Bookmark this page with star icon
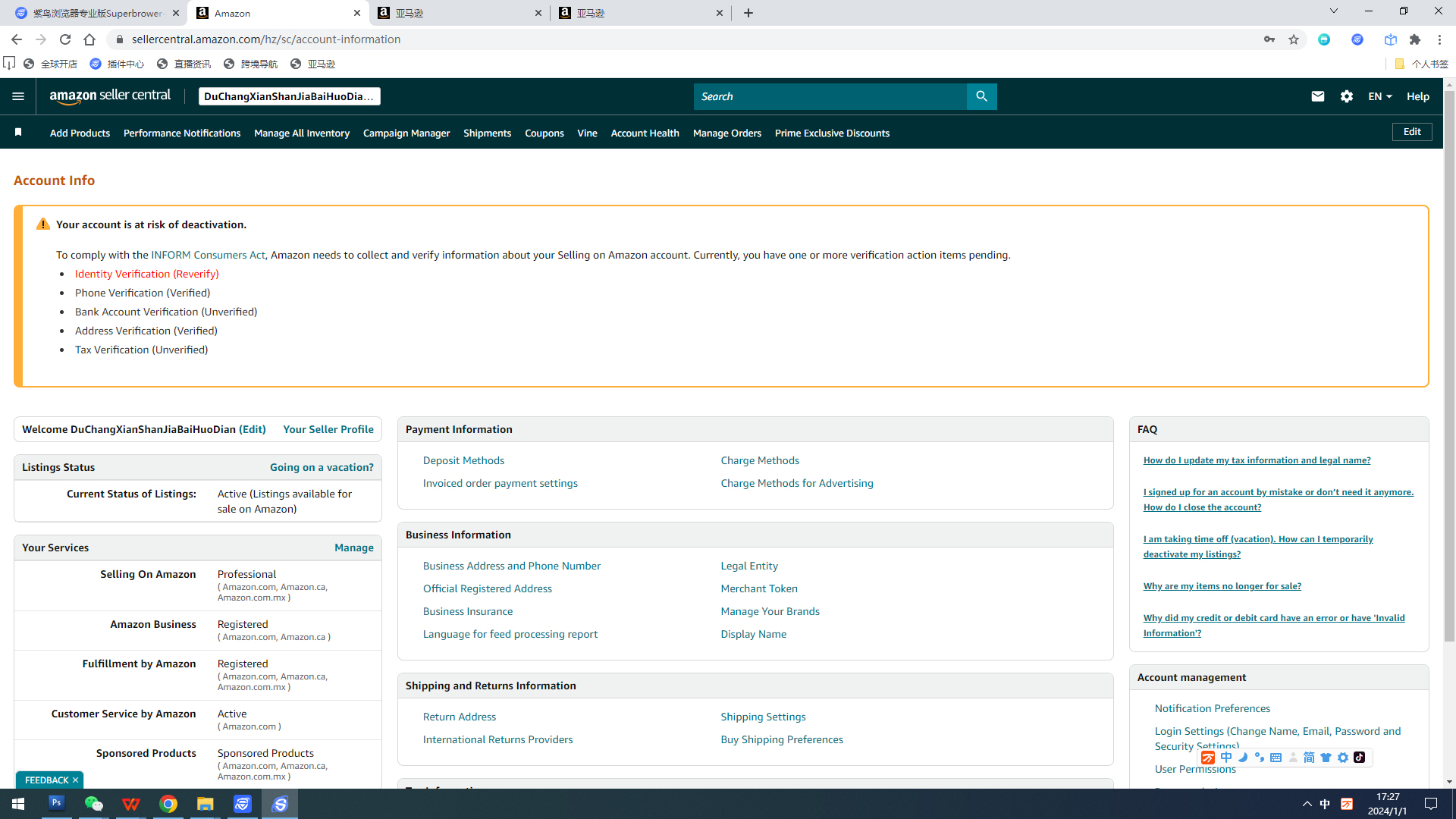The height and width of the screenshot is (819, 1456). (1294, 39)
